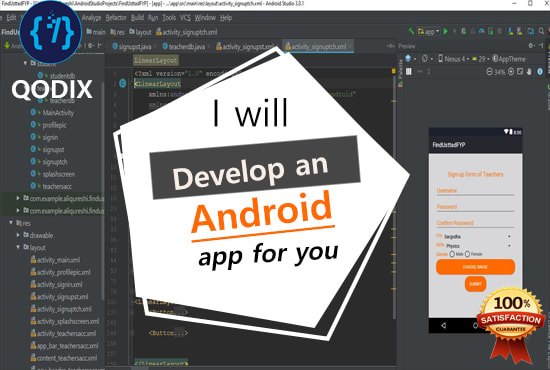Click the orange SUBMIT button in preview
This screenshot has height=370, width=550.
475,284
